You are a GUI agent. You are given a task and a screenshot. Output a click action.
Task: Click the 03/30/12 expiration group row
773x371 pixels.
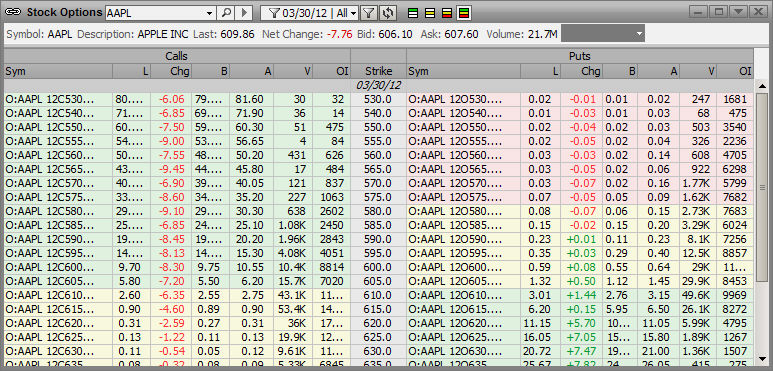point(378,85)
